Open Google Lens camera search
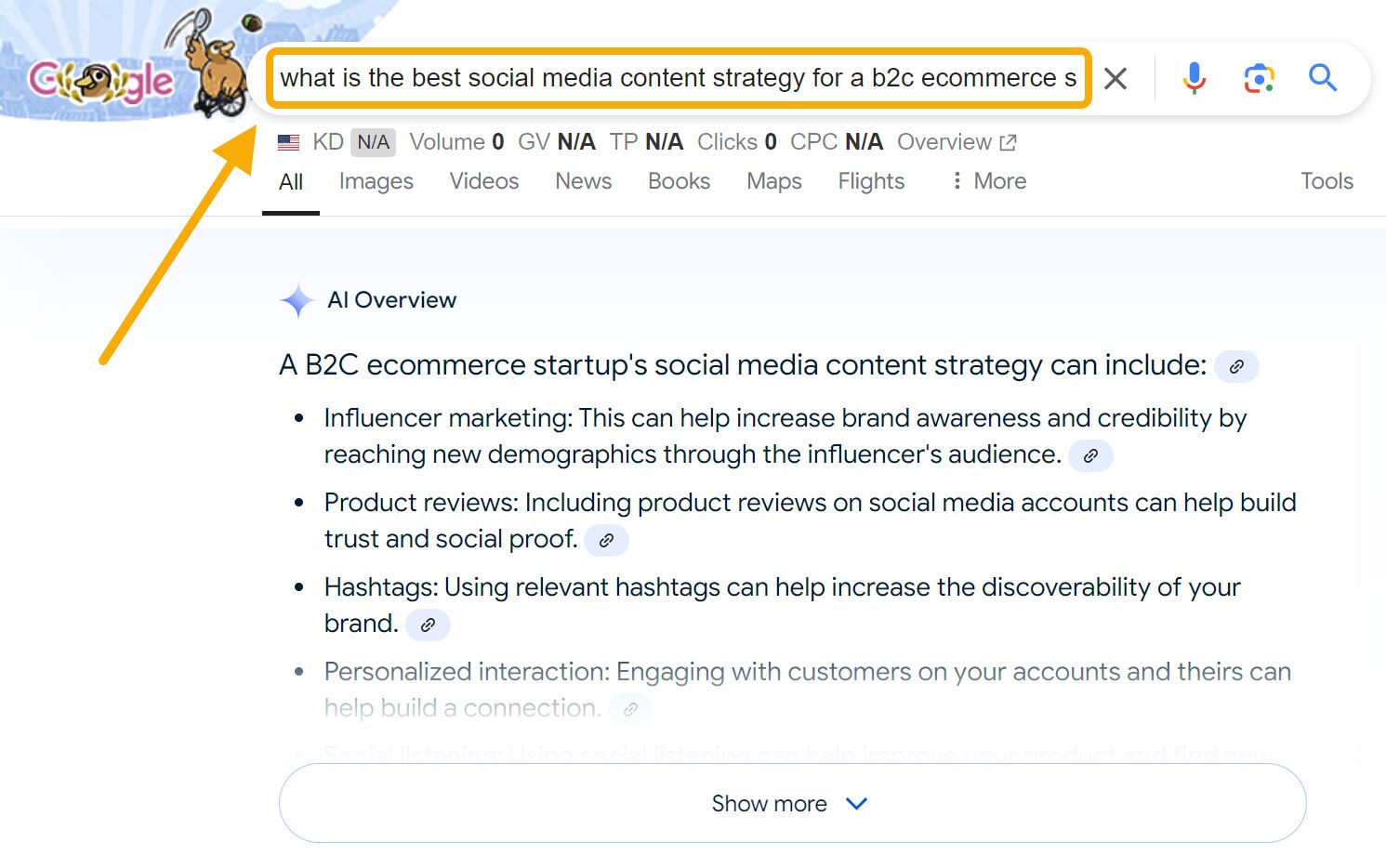Image resolution: width=1386 pixels, height=868 pixels. coord(1258,78)
